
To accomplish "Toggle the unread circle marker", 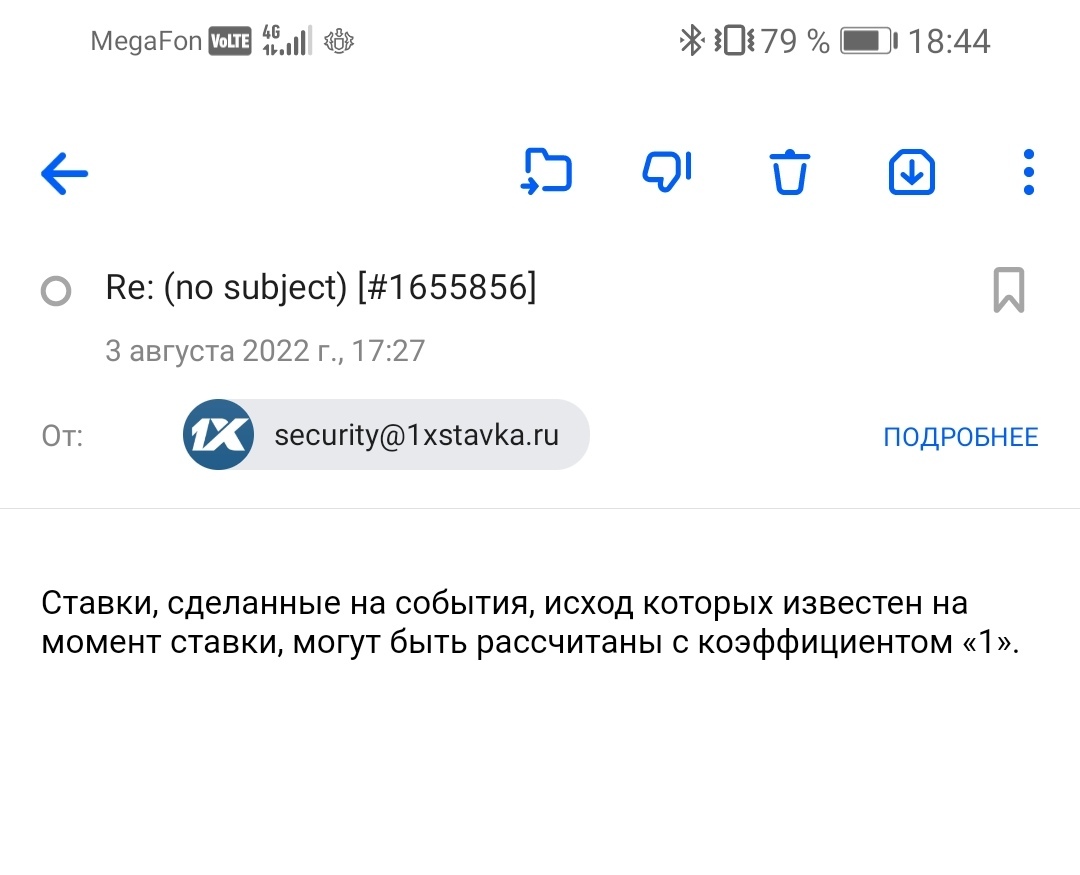I will (x=56, y=291).
